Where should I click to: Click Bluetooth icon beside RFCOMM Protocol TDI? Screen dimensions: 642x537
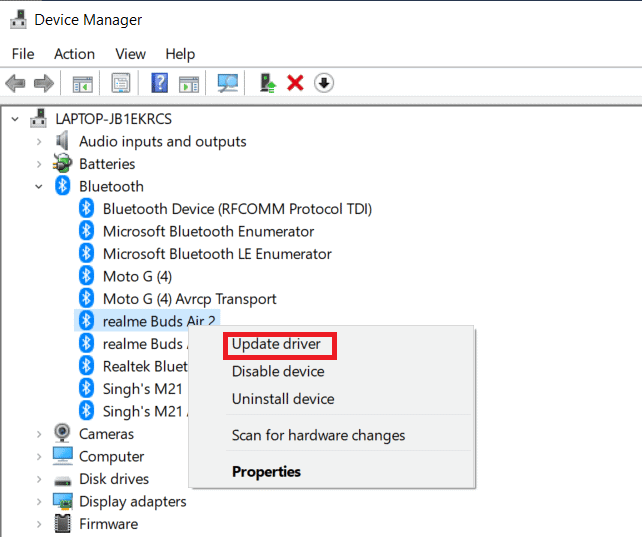[86, 208]
